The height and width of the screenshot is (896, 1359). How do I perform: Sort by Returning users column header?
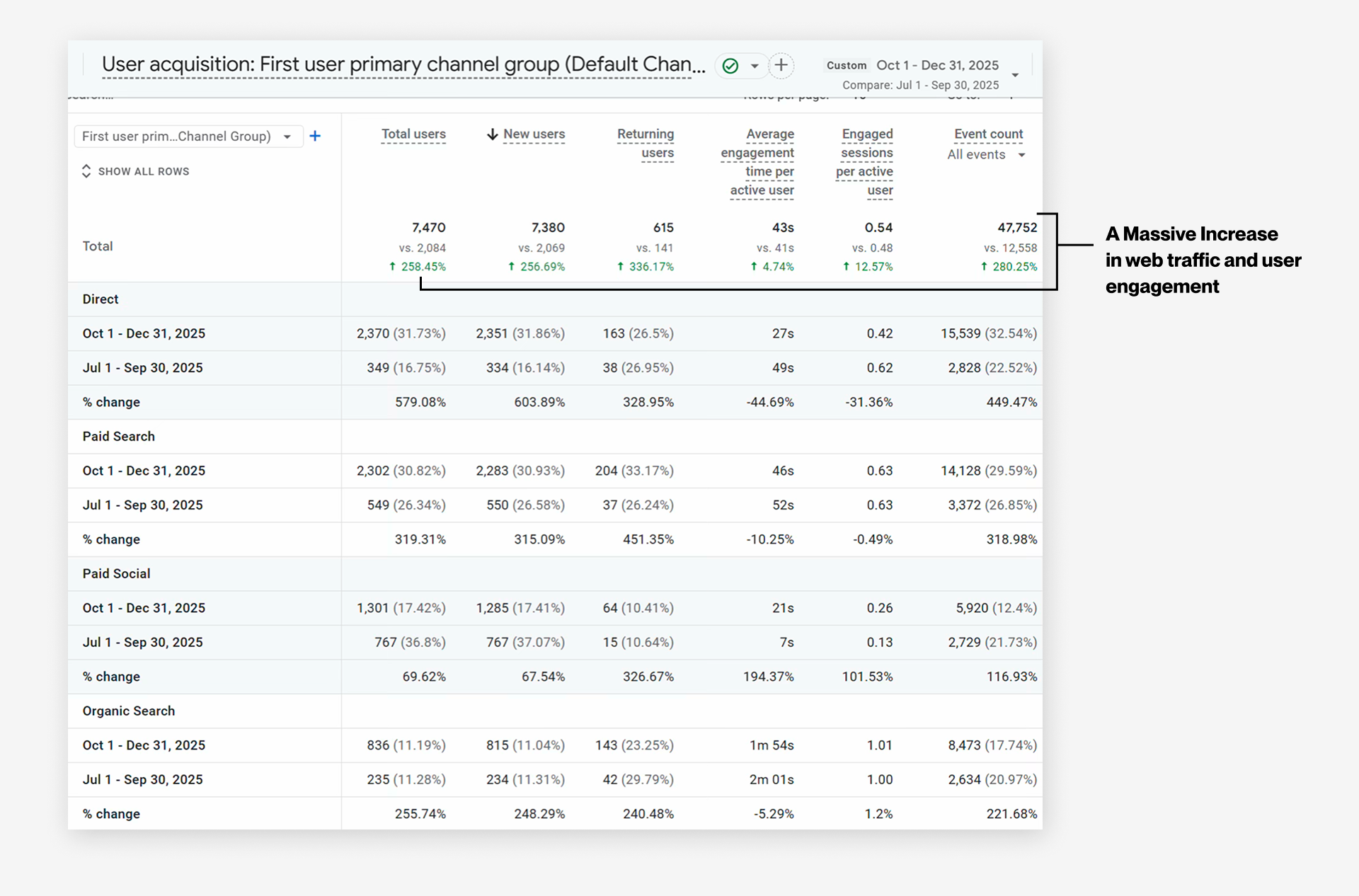[x=645, y=143]
